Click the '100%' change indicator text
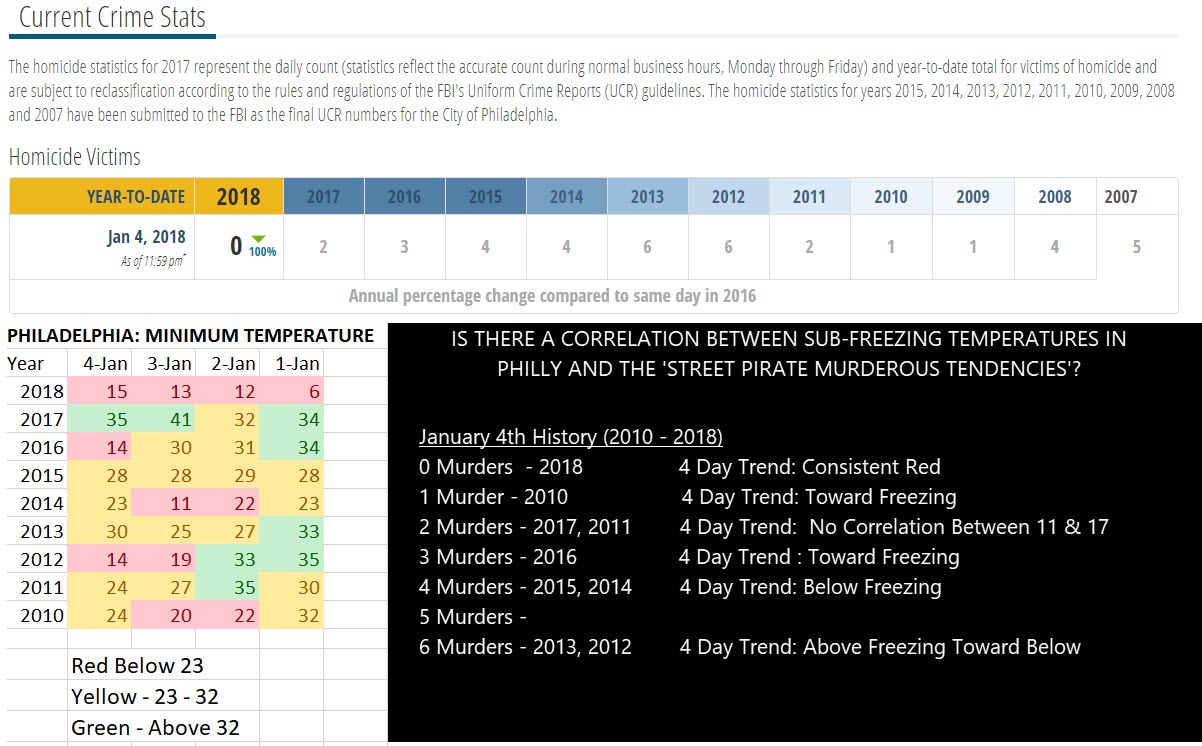Viewport: 1202px width, 746px height. coord(263,251)
